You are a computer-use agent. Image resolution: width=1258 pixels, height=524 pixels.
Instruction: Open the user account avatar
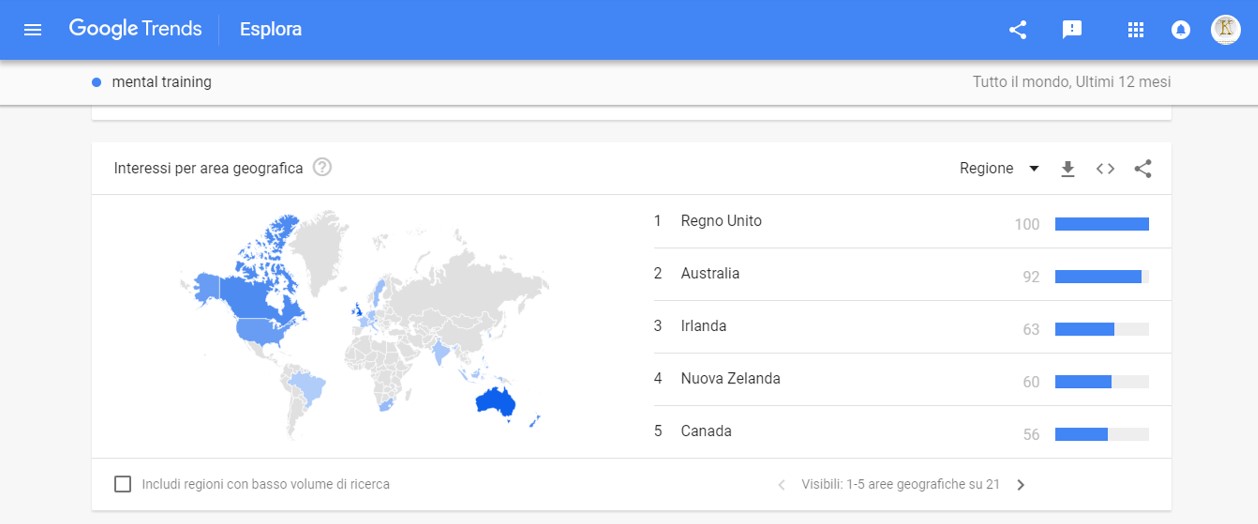(x=1225, y=29)
